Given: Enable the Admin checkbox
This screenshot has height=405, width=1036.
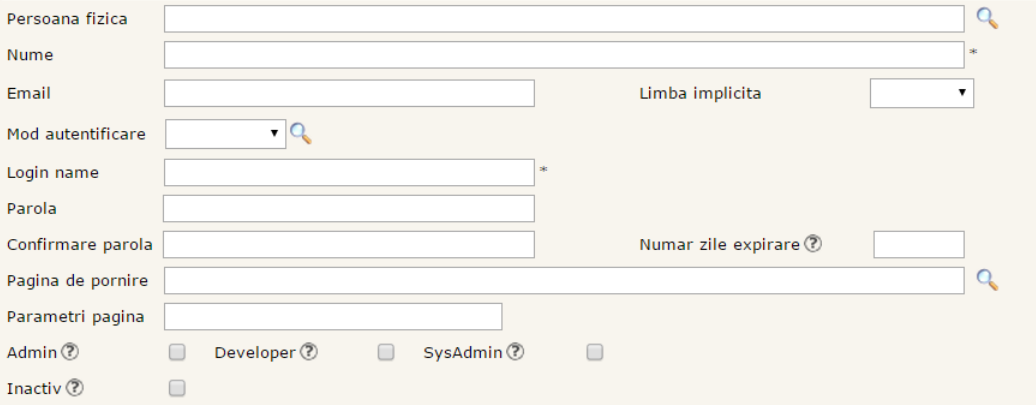Looking at the screenshot, I should click(177, 352).
